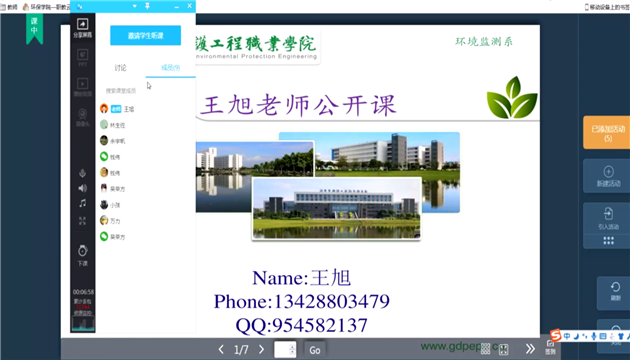The image size is (630, 360).
Task: Click the music note icon
Action: click(x=82, y=203)
